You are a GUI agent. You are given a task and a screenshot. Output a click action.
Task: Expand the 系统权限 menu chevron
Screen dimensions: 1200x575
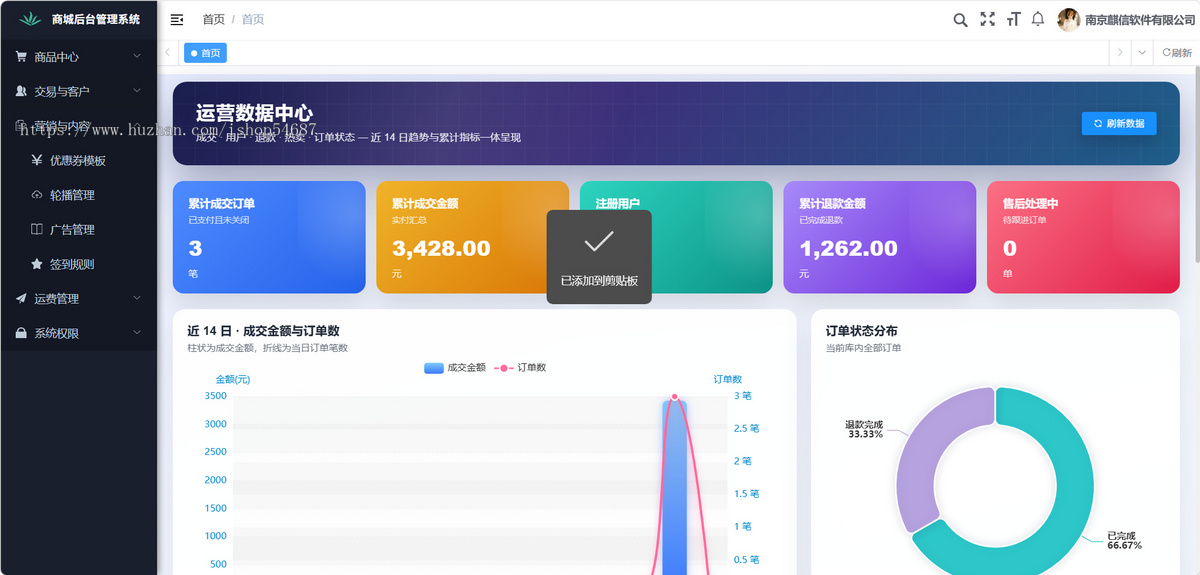[x=137, y=333]
